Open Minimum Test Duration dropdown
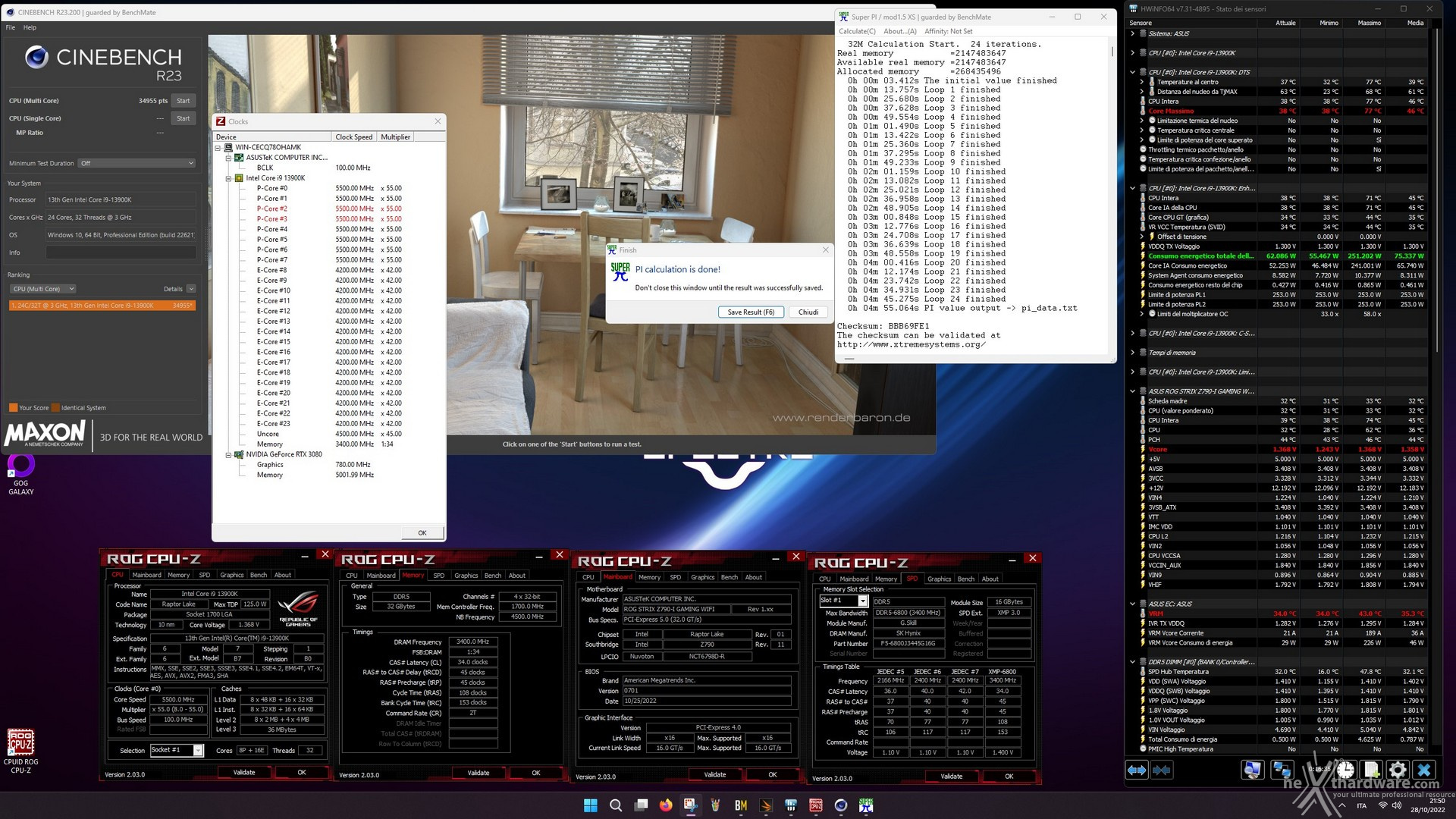1456x819 pixels. coord(137,163)
